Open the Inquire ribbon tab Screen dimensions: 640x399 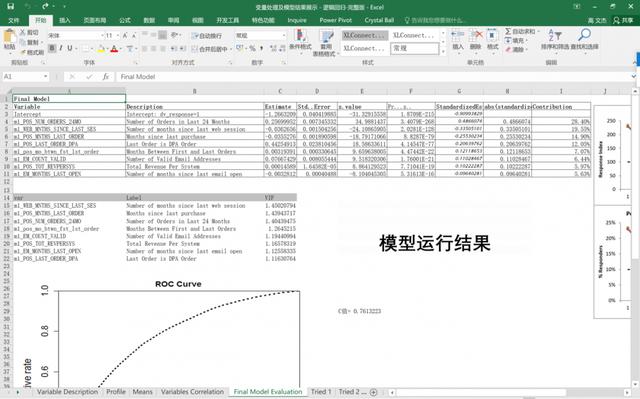297,20
